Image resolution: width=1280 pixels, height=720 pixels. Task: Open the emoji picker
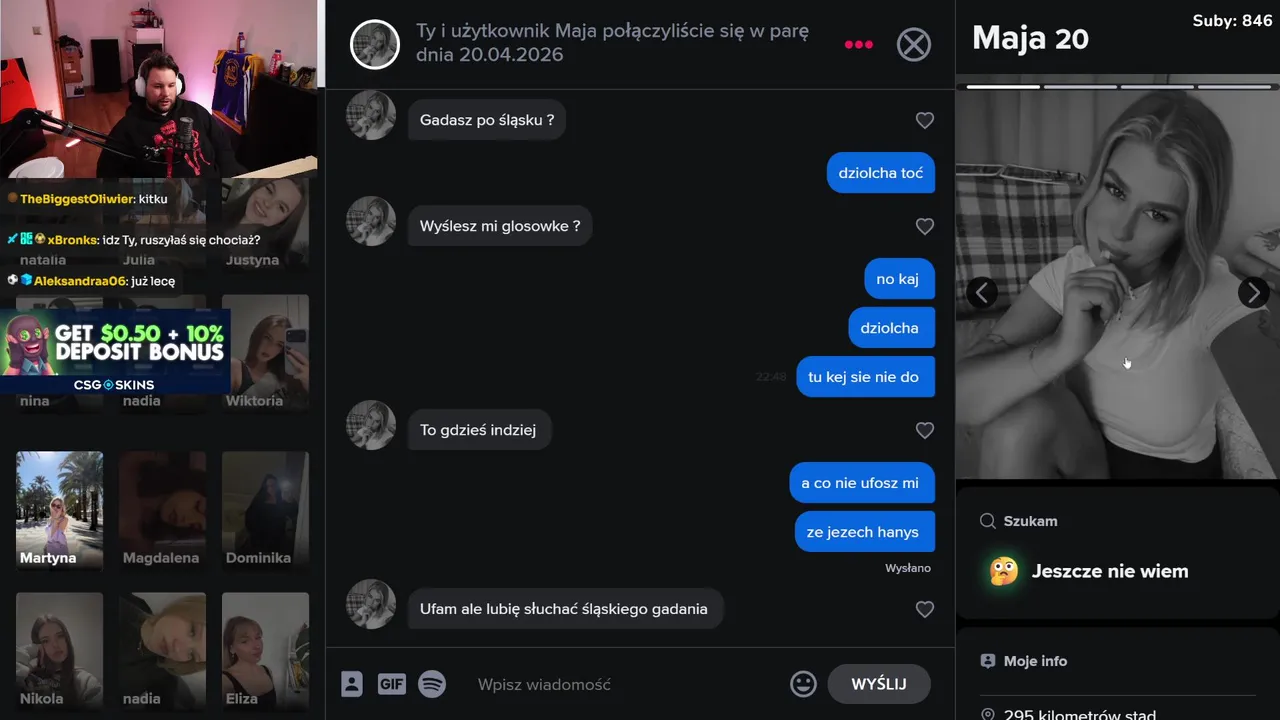[x=803, y=684]
